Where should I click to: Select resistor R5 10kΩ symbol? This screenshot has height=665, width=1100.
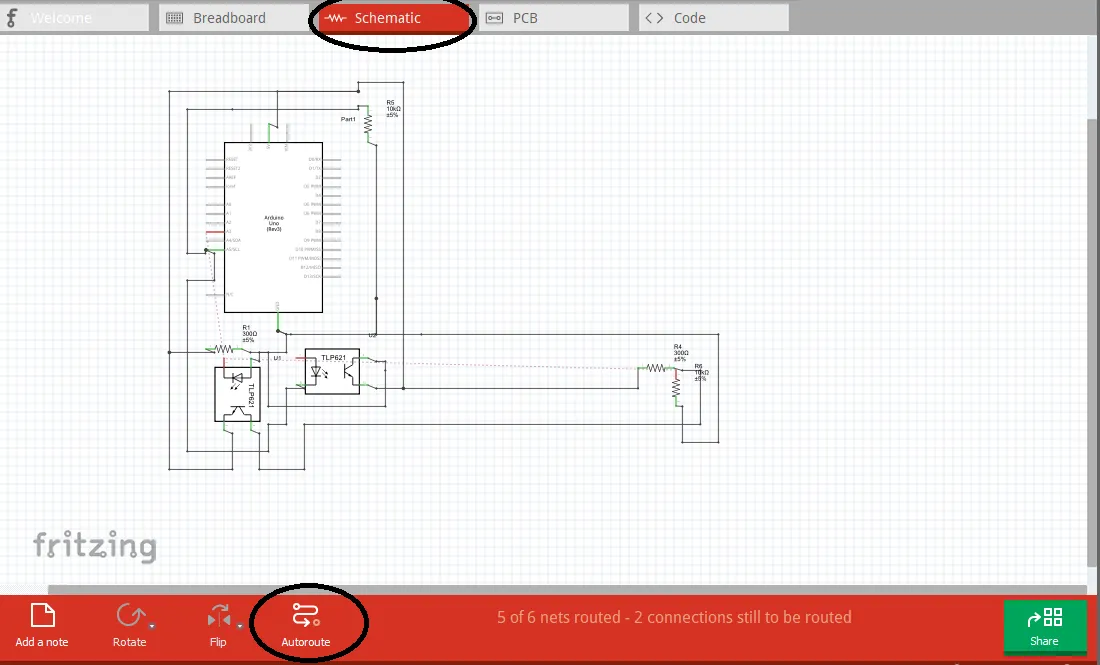point(368,124)
